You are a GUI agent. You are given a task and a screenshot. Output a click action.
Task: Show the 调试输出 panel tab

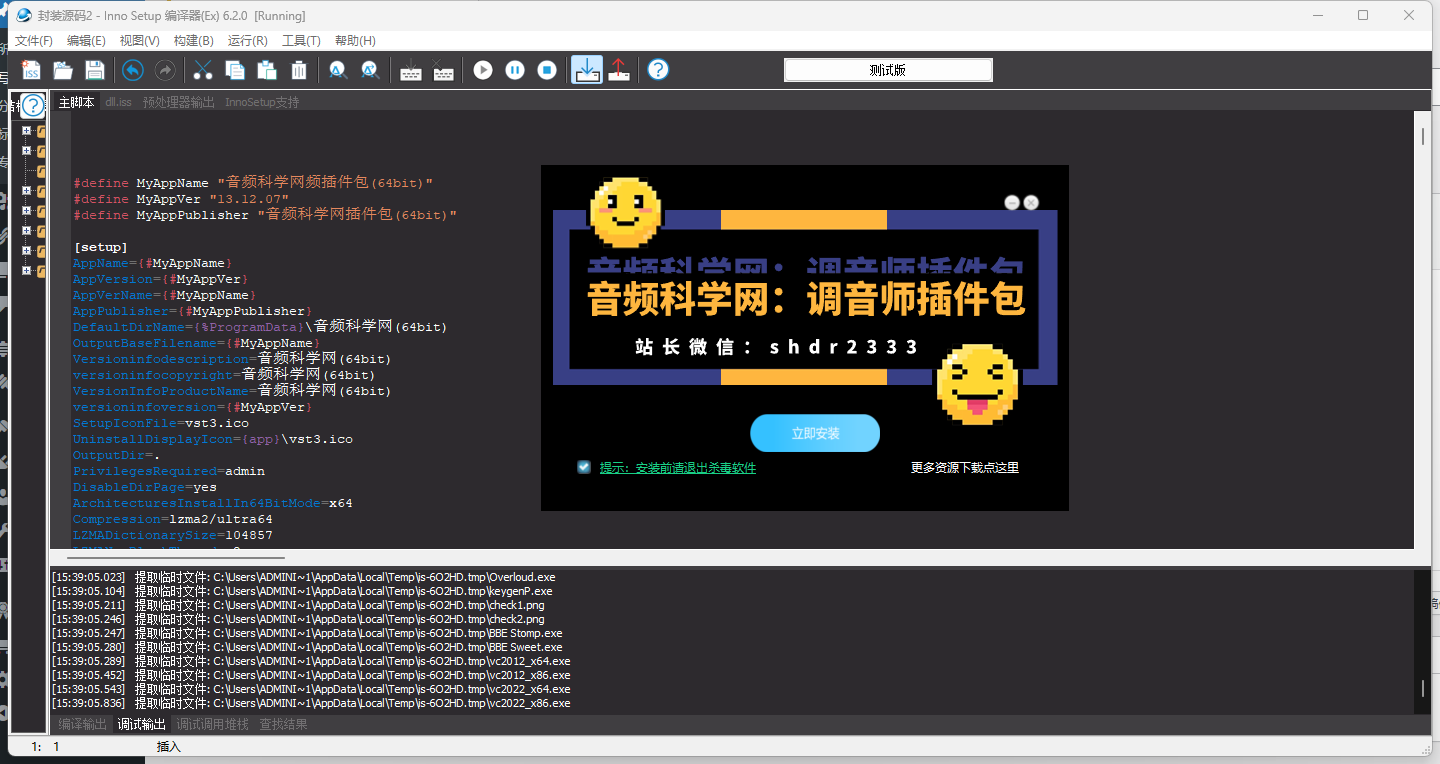(141, 724)
